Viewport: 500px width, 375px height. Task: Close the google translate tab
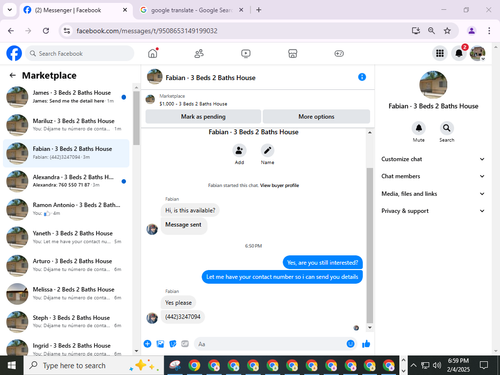pyautogui.click(x=241, y=10)
